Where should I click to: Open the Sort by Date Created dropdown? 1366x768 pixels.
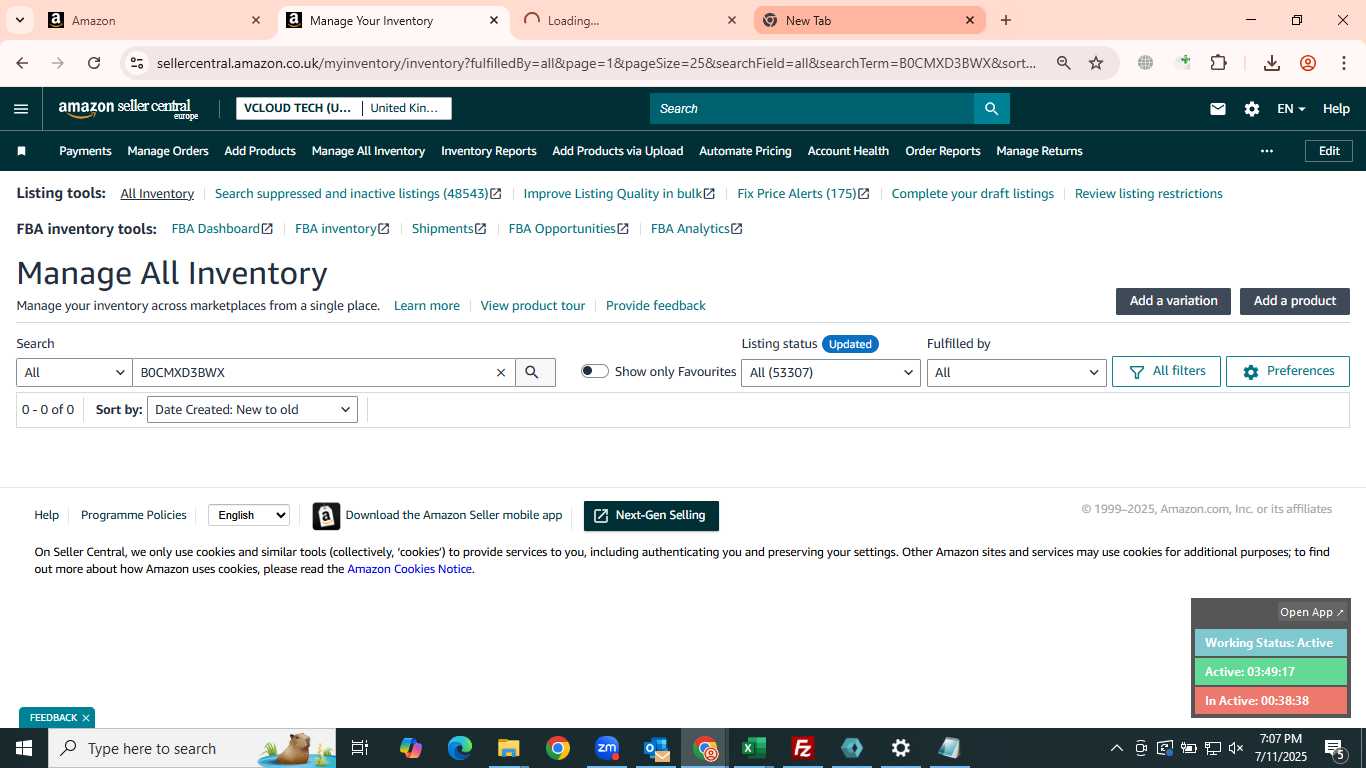click(x=252, y=409)
